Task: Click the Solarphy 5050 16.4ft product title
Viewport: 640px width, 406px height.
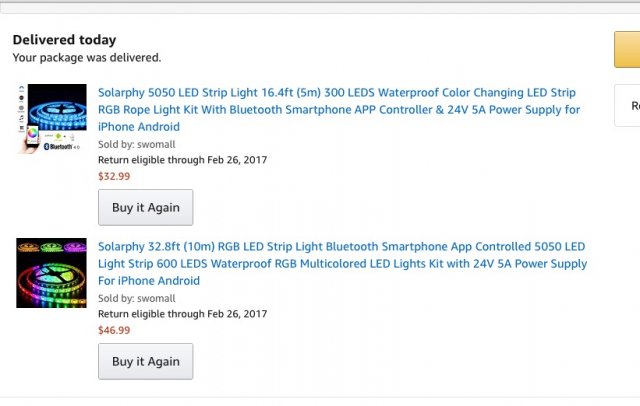Action: 338,93
